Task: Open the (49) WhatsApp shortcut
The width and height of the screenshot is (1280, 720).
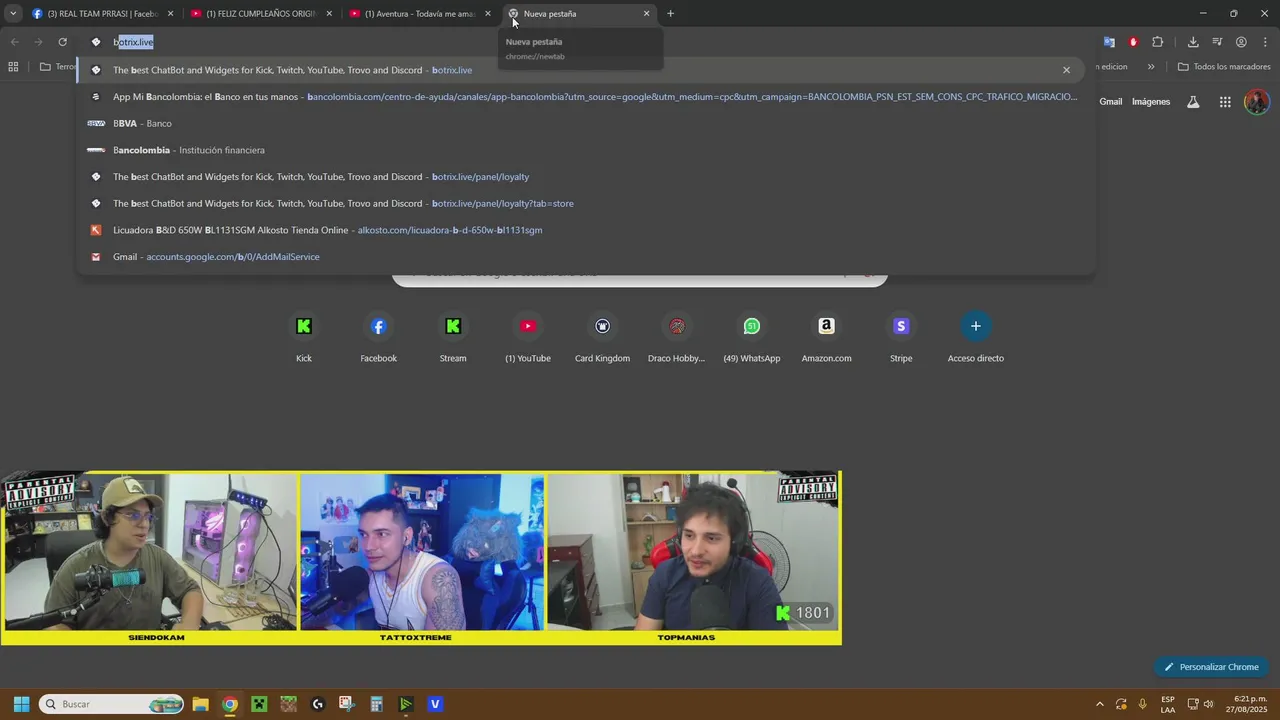Action: click(x=752, y=338)
